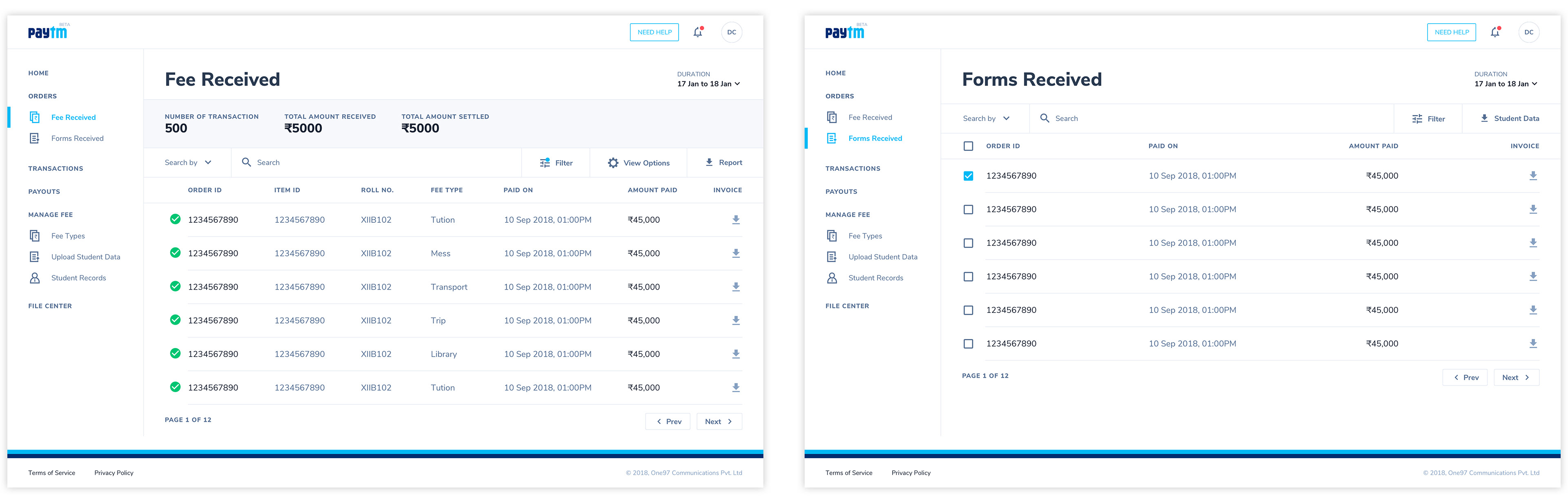The image size is (1568, 503).
Task: Click green success tick of the Transport row
Action: click(175, 286)
